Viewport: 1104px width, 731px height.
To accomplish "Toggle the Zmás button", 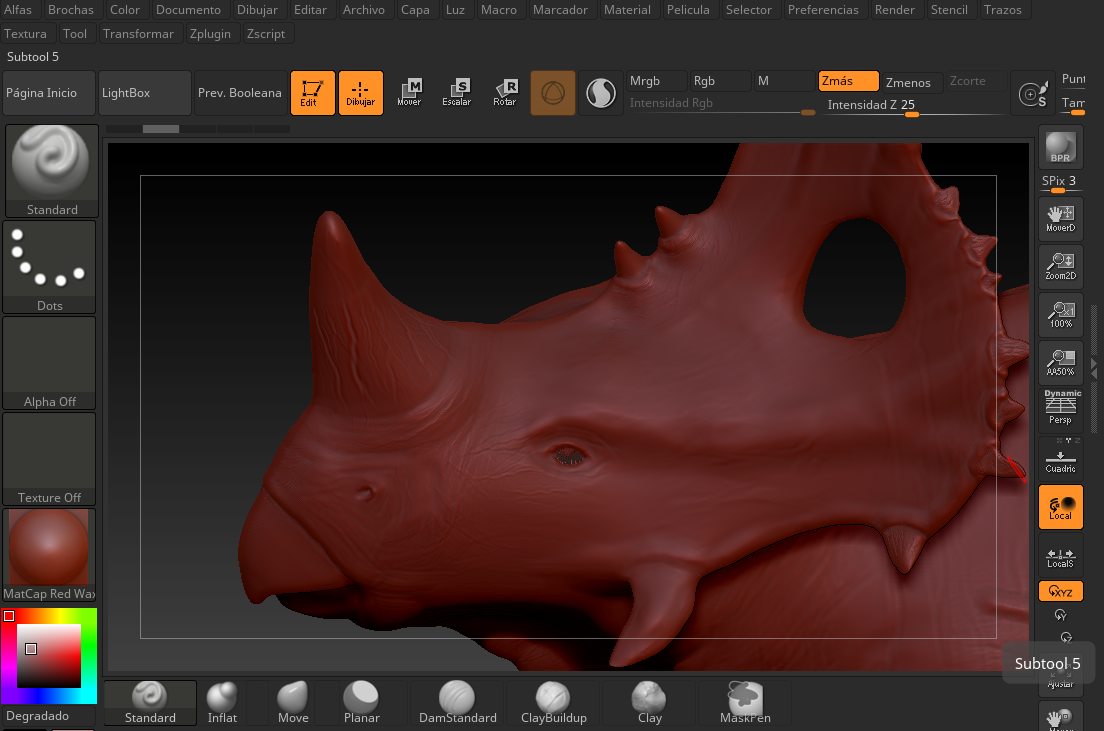I will (x=848, y=81).
